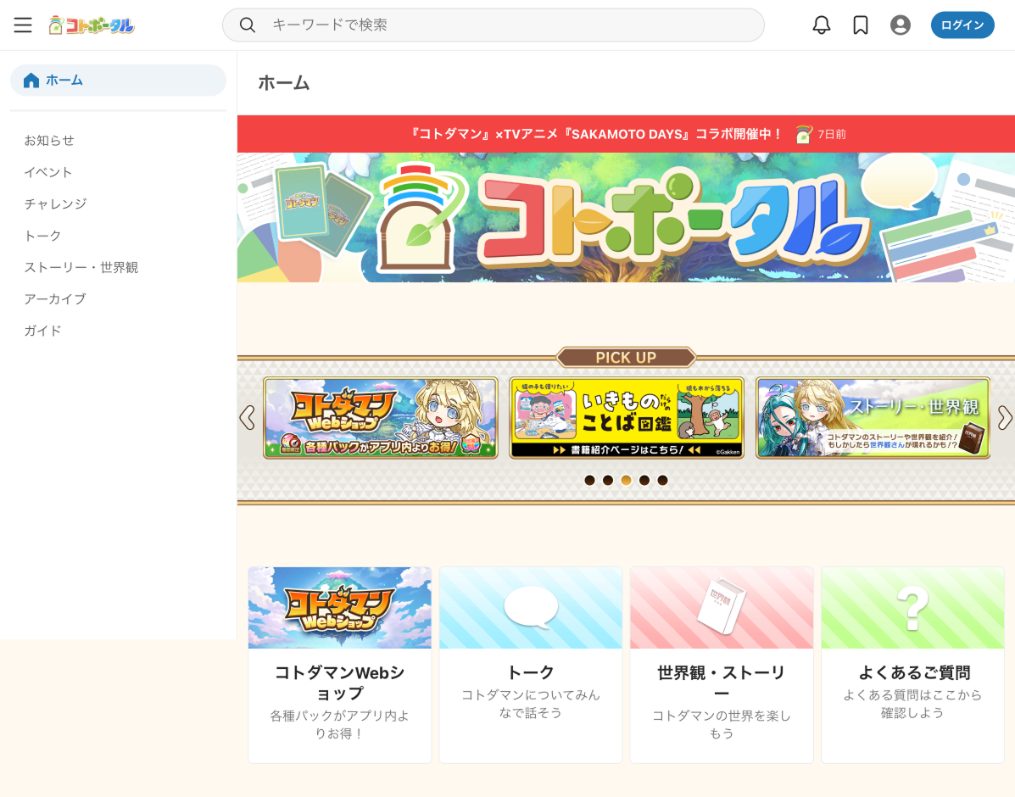The width and height of the screenshot is (1015, 797).
Task: Open bookmarks icon in header
Action: click(x=860, y=25)
